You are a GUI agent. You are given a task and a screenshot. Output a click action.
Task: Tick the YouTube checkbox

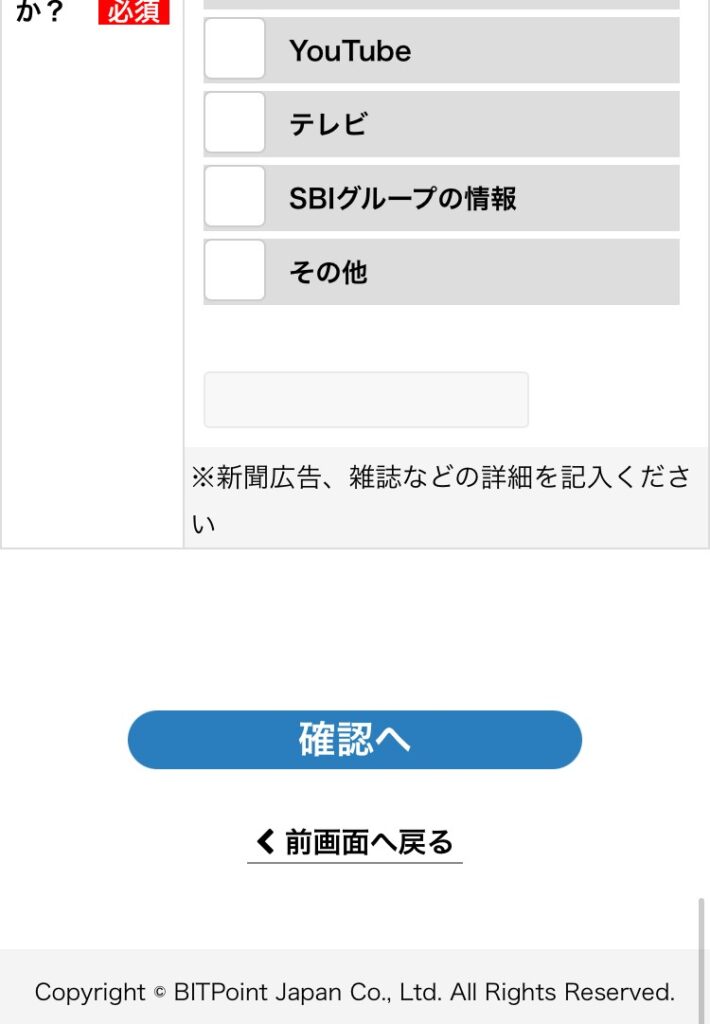(x=235, y=49)
